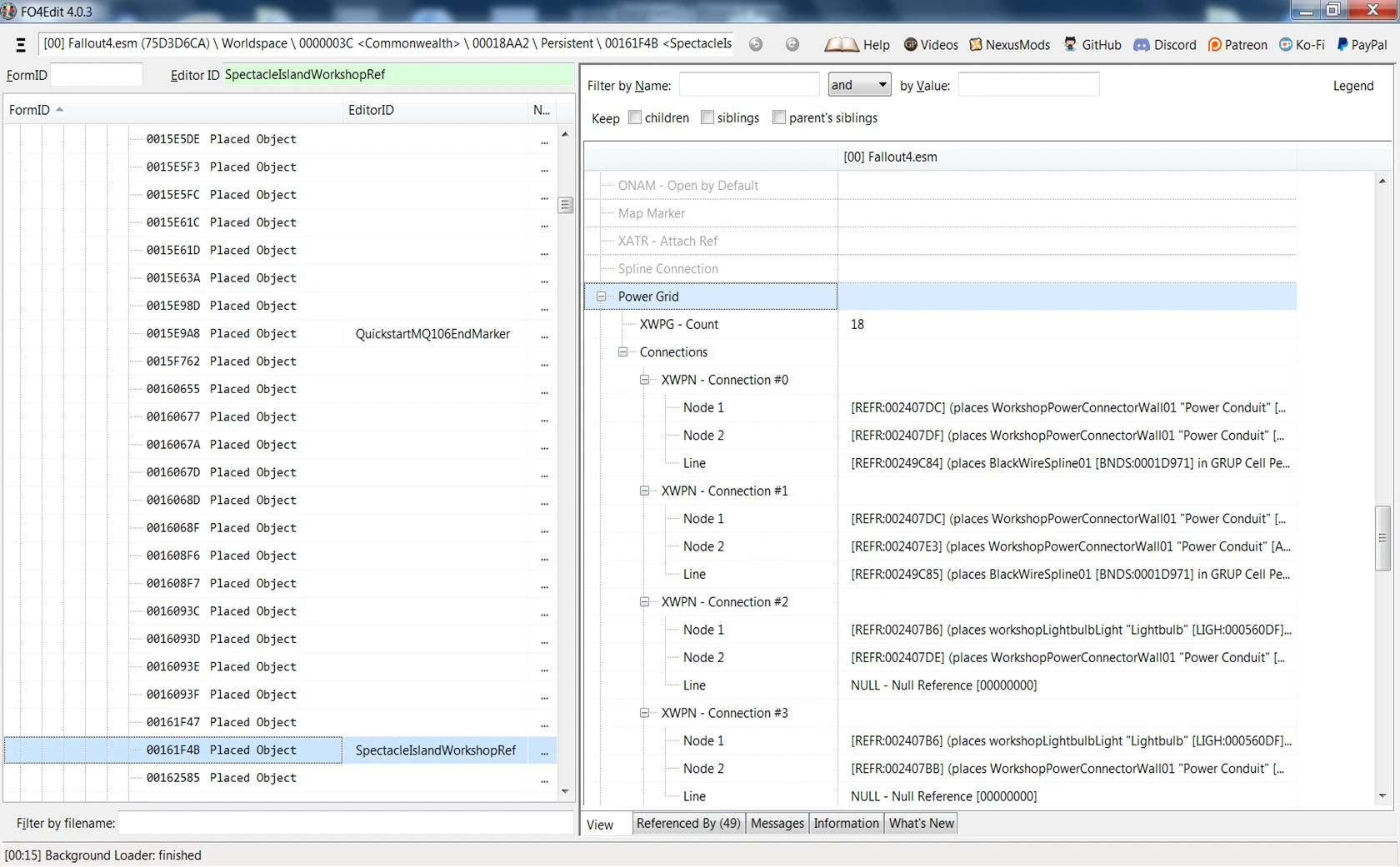Switch to the Messages tab
1400x867 pixels.
point(777,824)
